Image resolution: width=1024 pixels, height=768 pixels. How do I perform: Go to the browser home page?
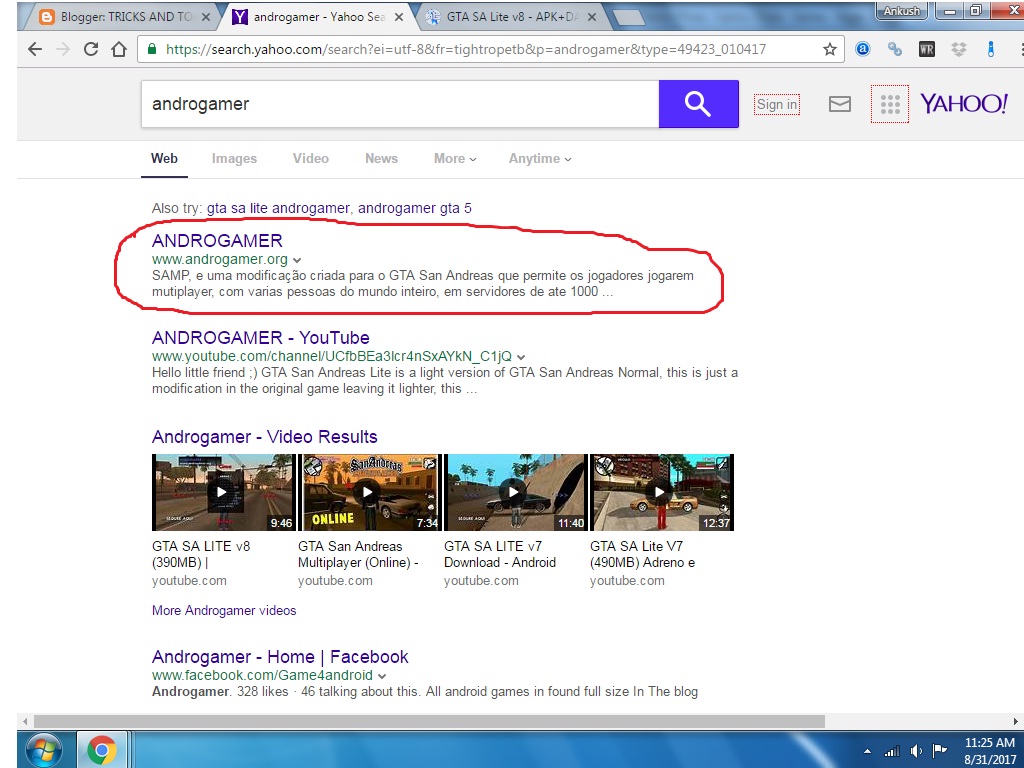click(x=119, y=49)
